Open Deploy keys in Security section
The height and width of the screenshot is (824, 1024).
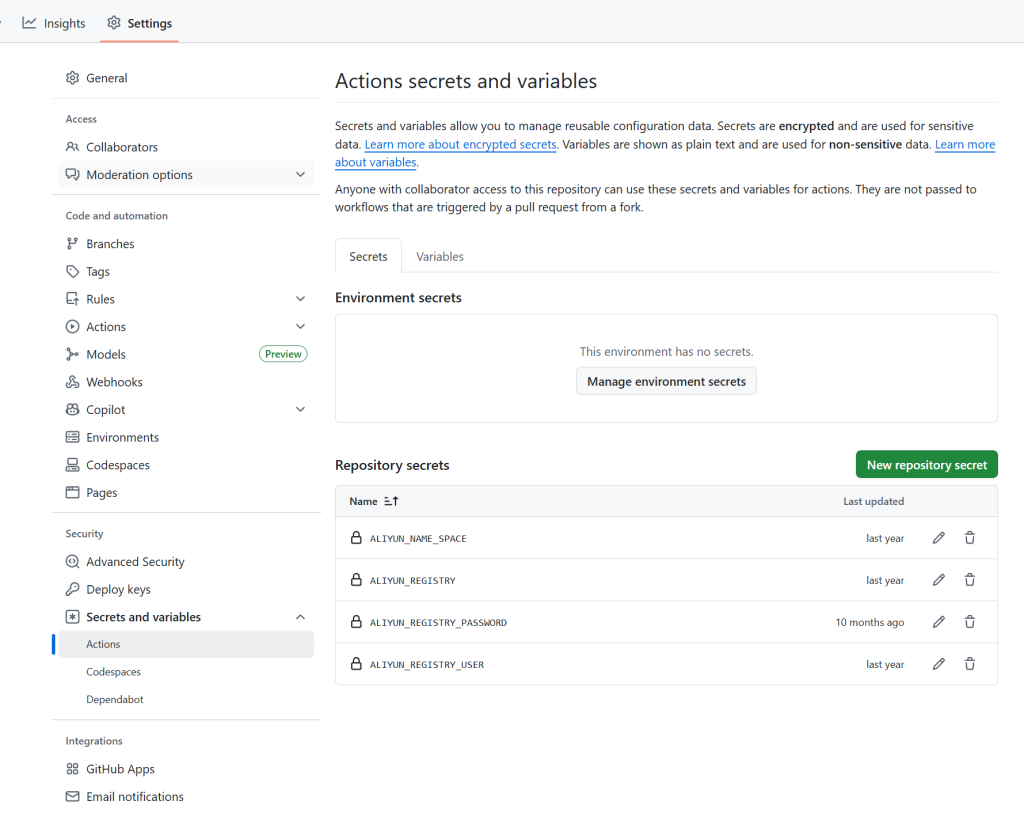118,590
